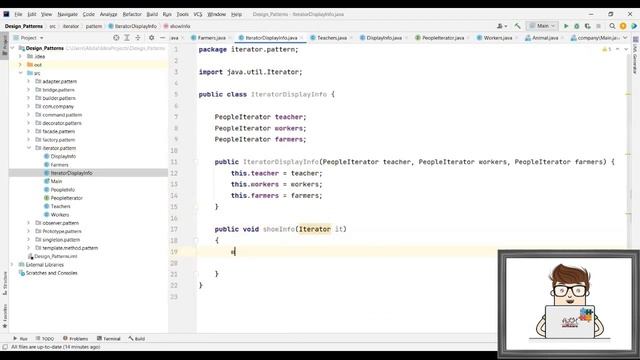
Task: Select Main class in iterator.pattern
Action: pos(56,181)
